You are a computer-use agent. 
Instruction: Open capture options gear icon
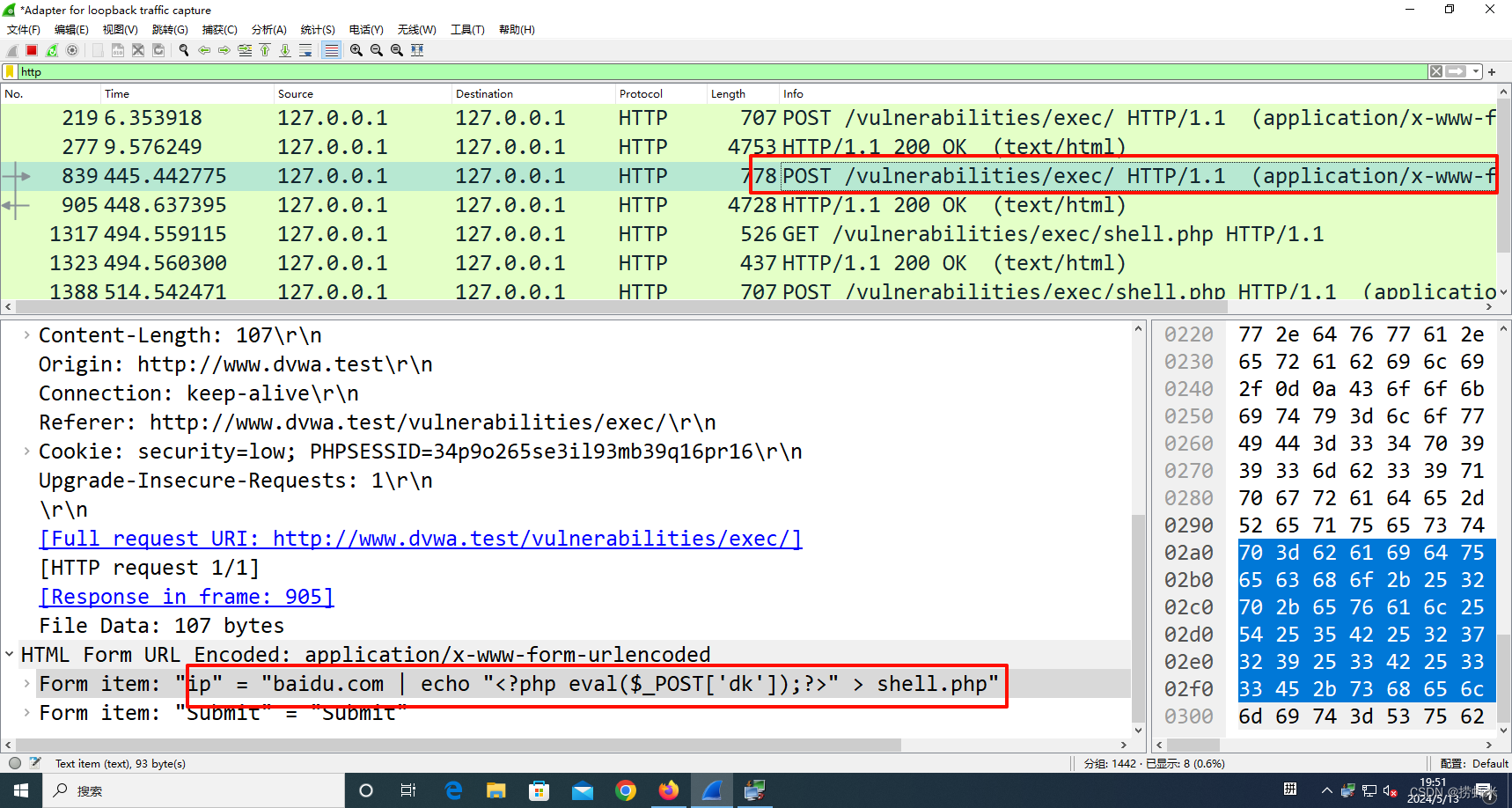[72, 50]
